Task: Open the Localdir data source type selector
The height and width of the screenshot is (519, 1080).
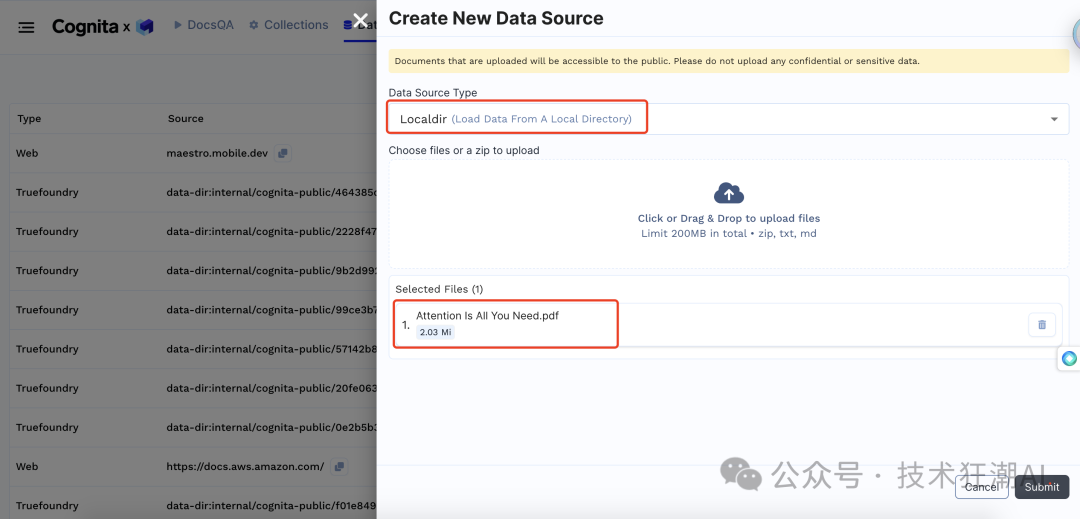Action: (x=516, y=119)
